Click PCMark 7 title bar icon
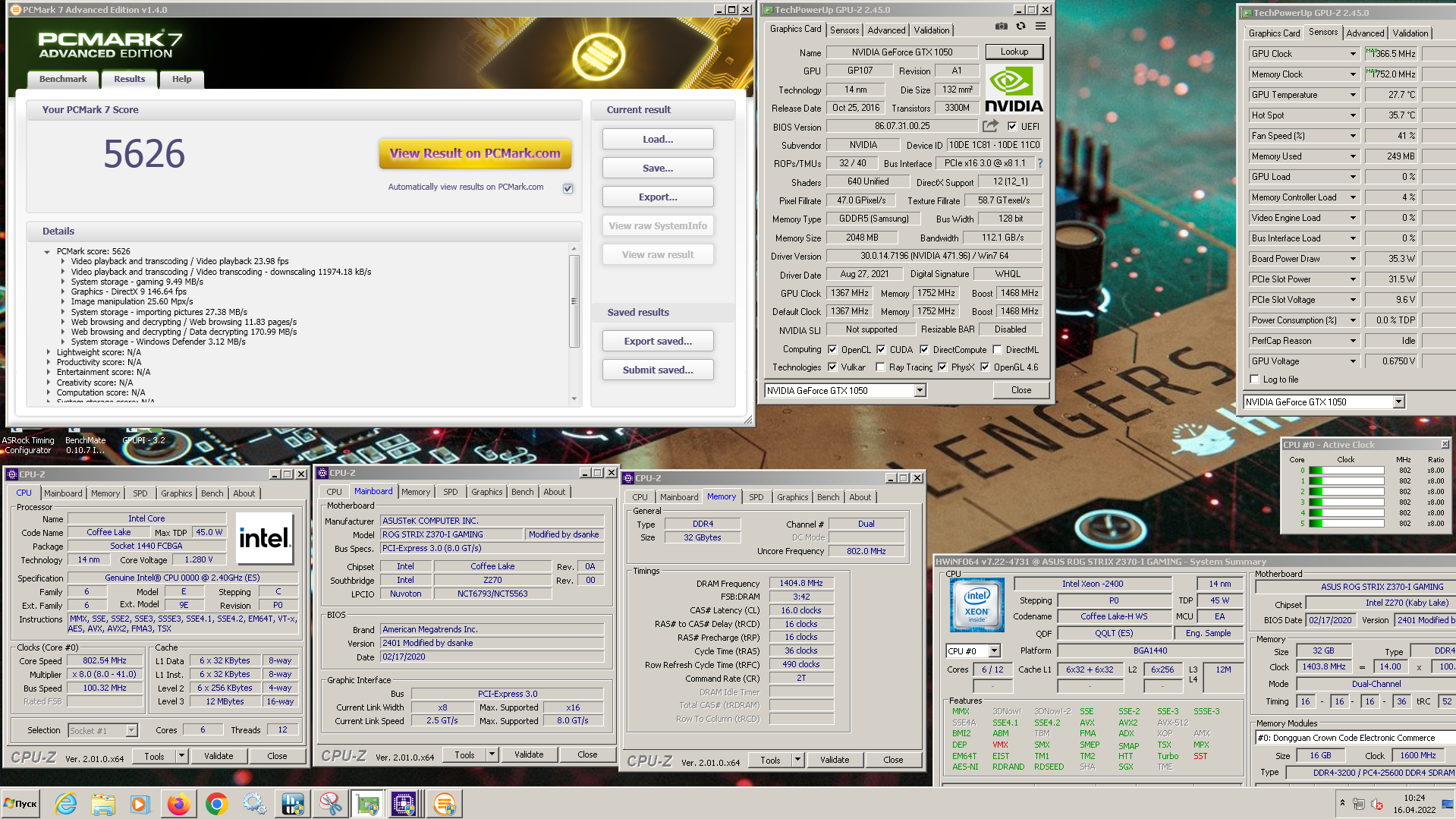 [15, 10]
